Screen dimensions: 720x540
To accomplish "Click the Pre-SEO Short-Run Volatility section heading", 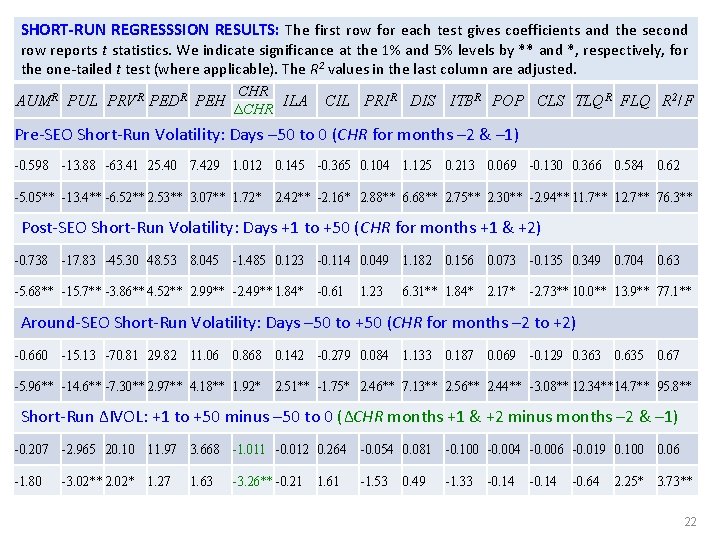I will 267,135.
